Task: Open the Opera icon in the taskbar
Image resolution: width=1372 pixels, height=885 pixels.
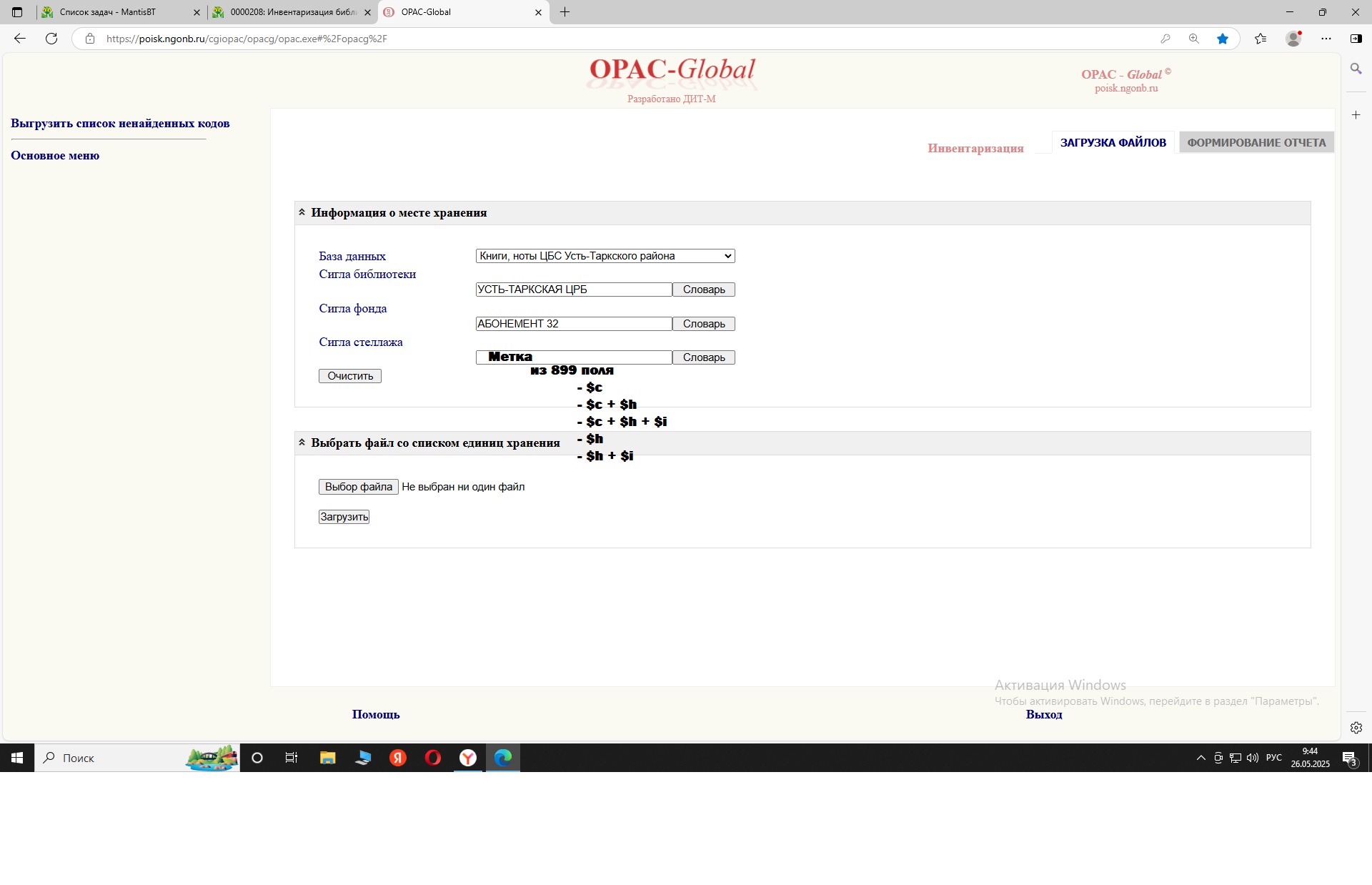Action: coord(433,758)
